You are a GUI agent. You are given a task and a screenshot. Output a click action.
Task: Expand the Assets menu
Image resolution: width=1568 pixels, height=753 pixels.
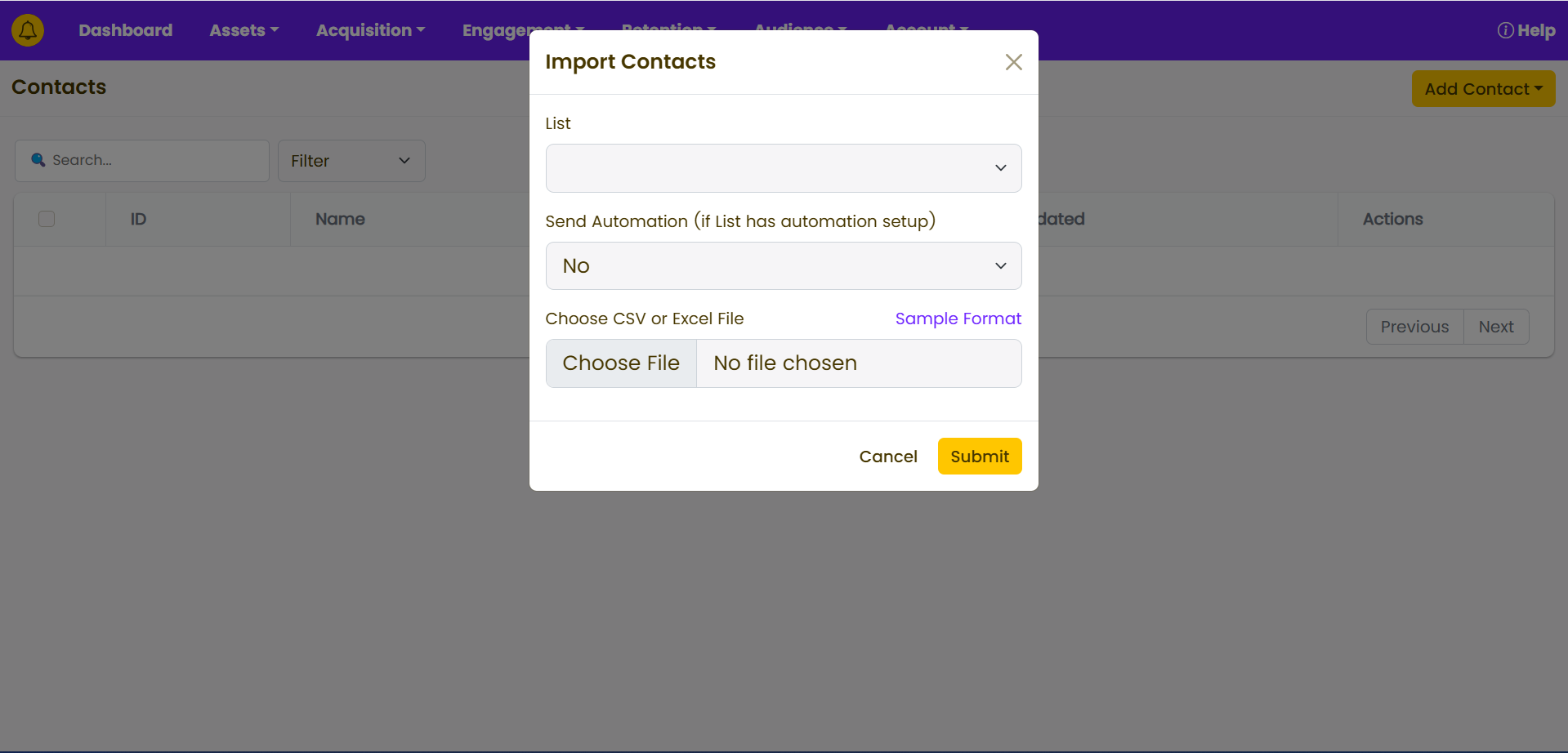pyautogui.click(x=243, y=30)
